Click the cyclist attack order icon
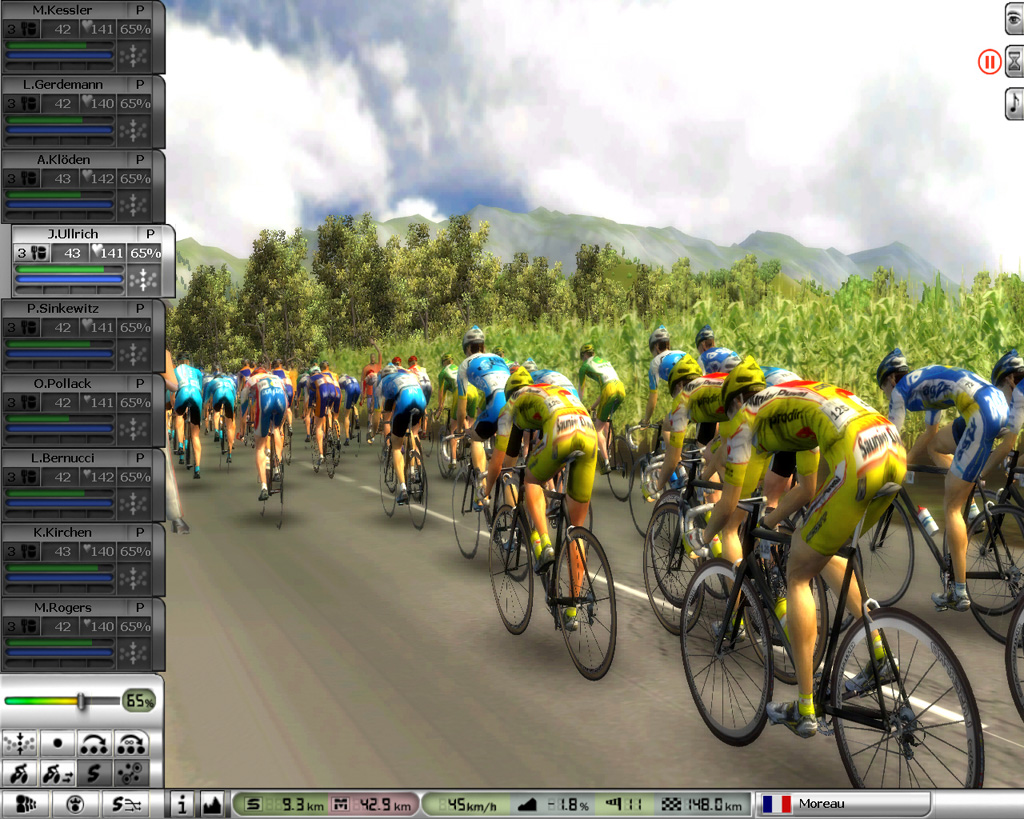This screenshot has height=819, width=1024. (19, 773)
